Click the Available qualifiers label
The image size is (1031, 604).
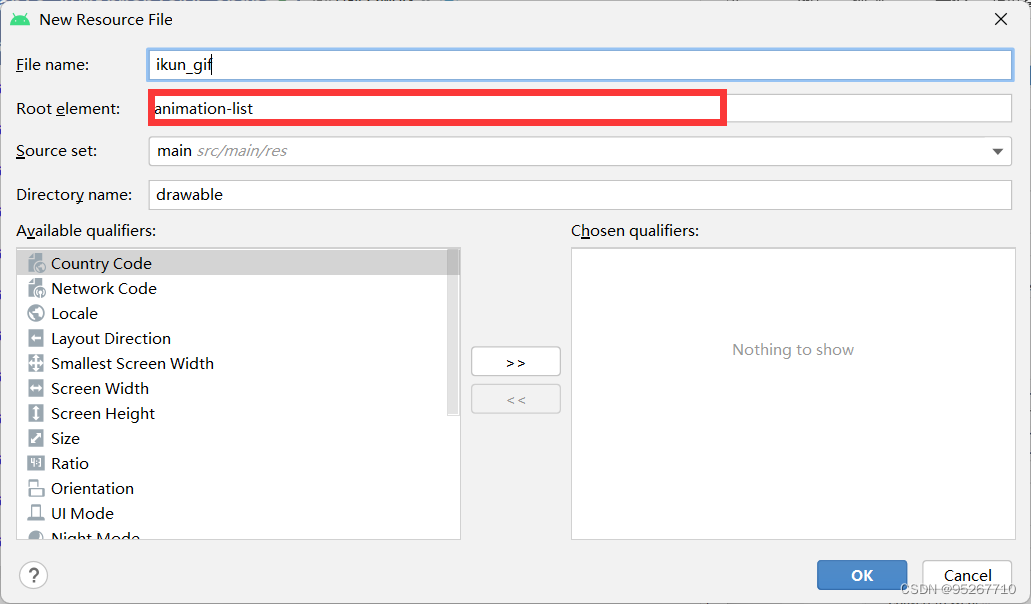click(86, 231)
